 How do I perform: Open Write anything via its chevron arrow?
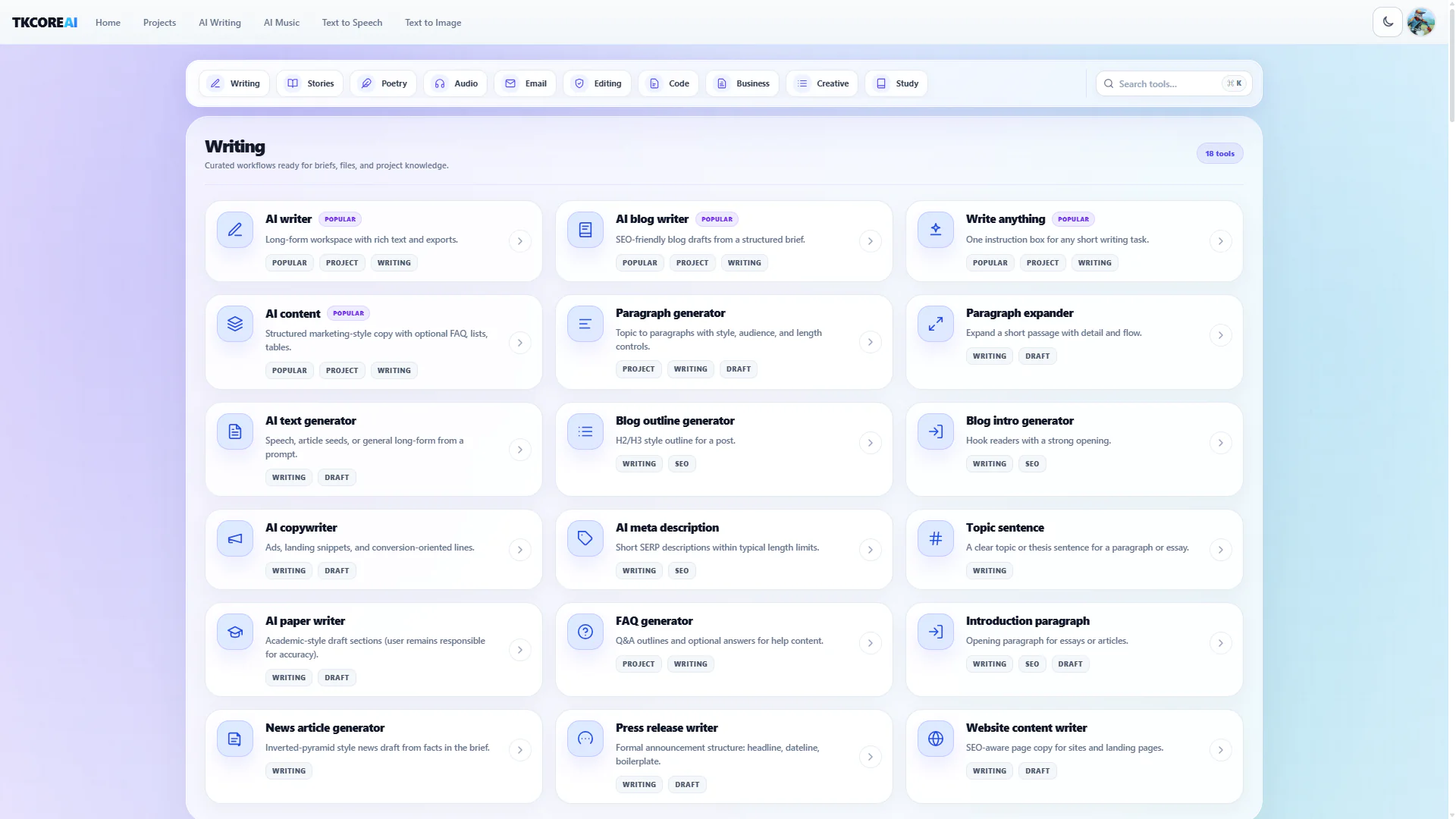(1220, 241)
